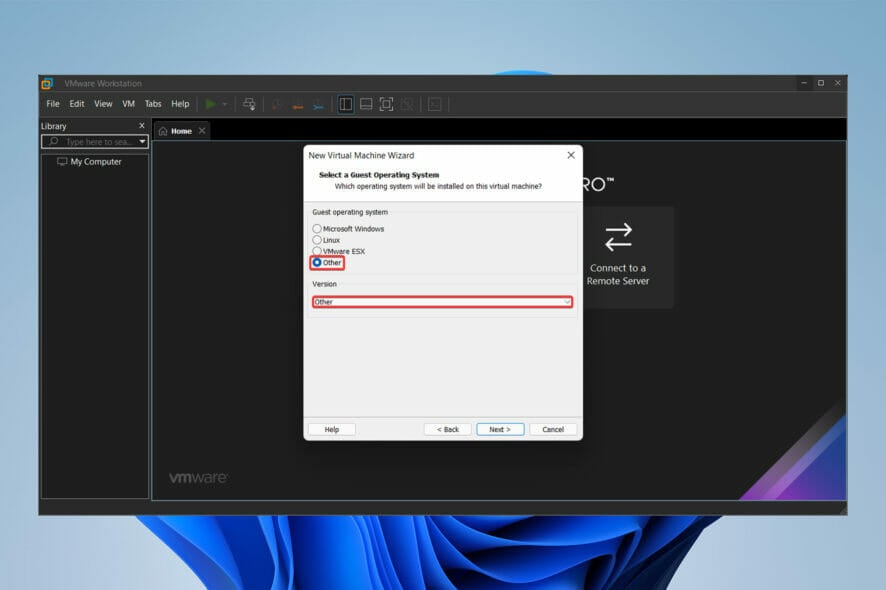The width and height of the screenshot is (886, 590).
Task: Click the console view toolbar icon
Action: (434, 104)
